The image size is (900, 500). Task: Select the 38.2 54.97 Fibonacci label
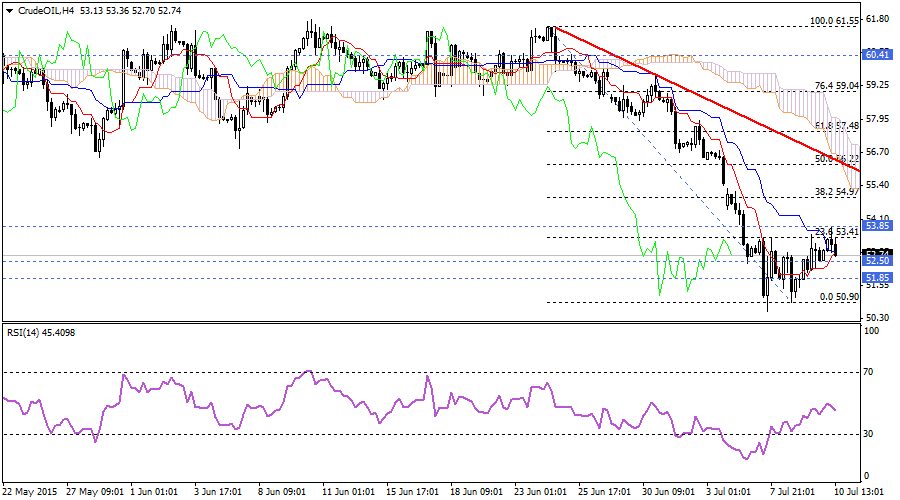(837, 191)
